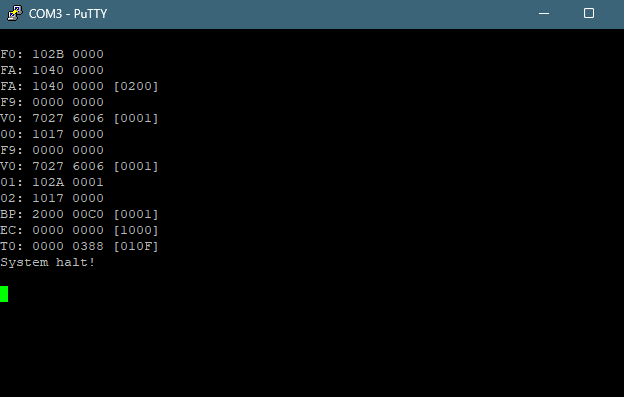Maximize the COM3 PuTTY window
This screenshot has width=624, height=397.
(589, 14)
